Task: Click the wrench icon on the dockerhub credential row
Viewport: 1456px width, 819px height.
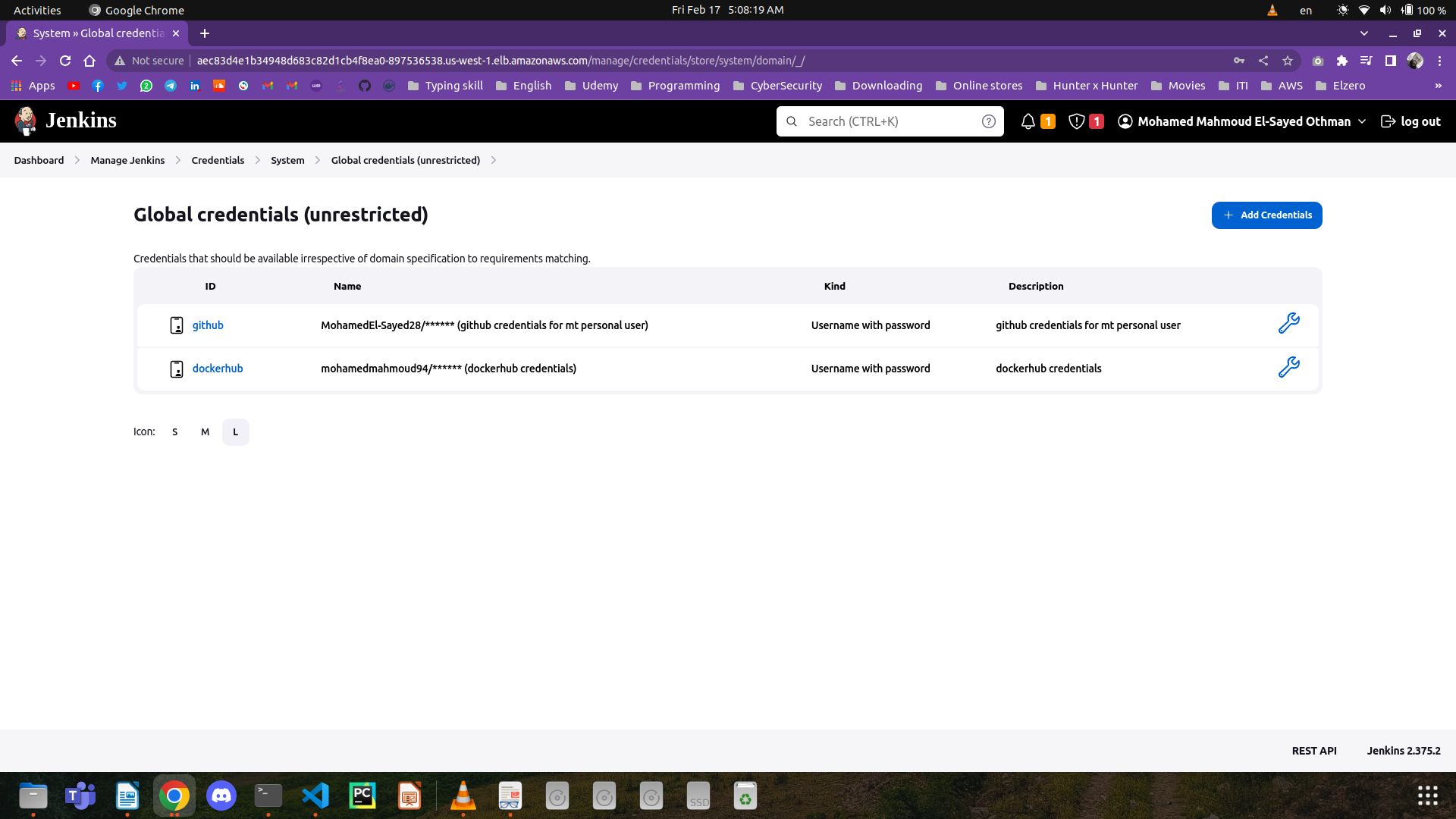Action: click(x=1289, y=366)
